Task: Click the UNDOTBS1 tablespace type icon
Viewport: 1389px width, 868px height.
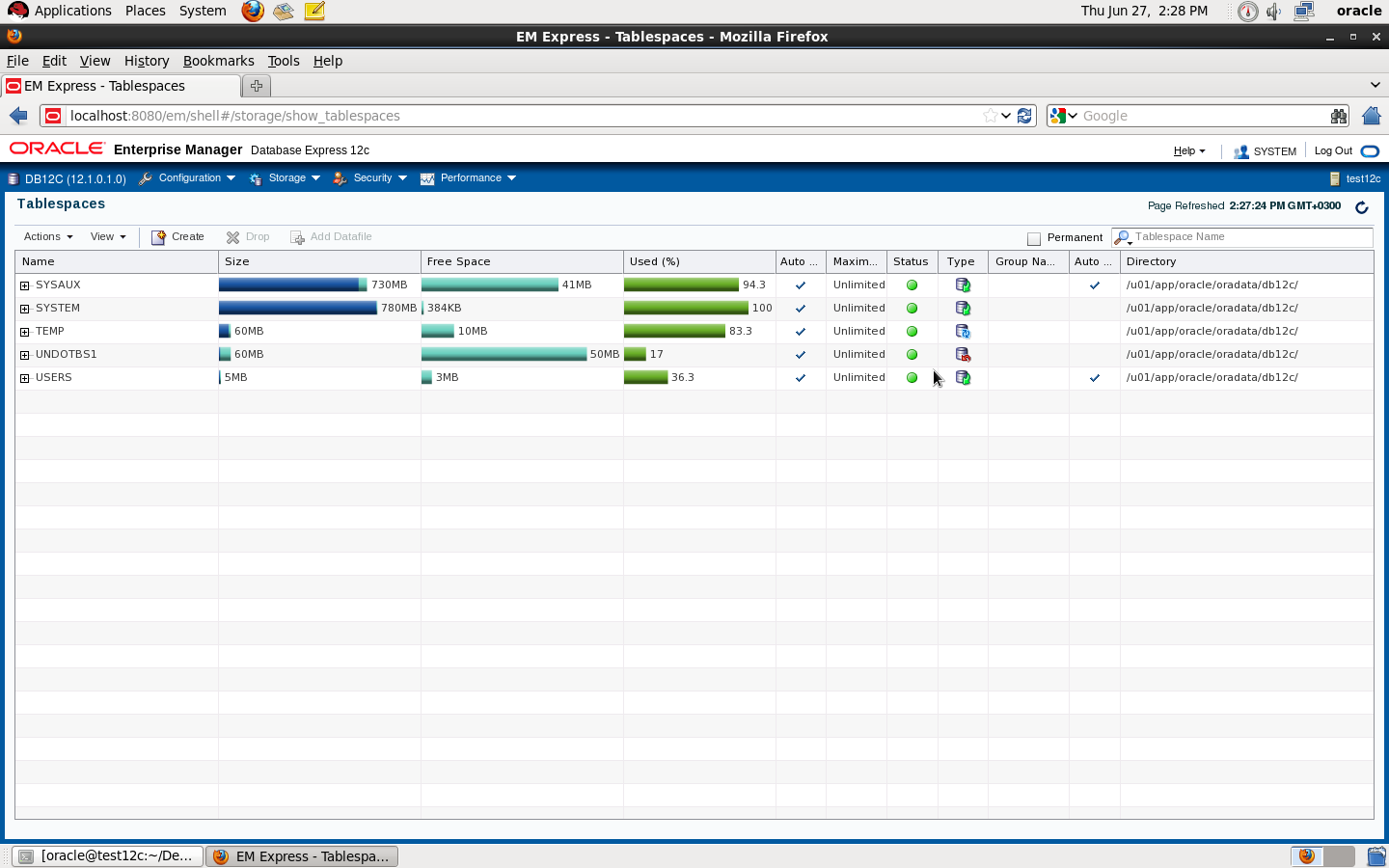Action: coord(963,355)
